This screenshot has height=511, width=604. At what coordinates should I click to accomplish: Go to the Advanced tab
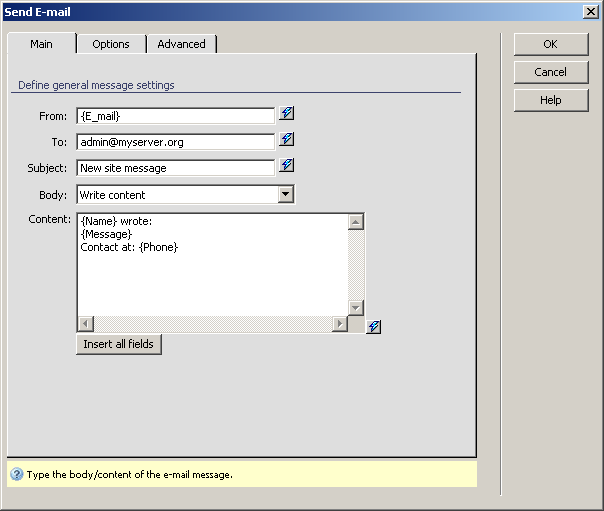[x=181, y=44]
